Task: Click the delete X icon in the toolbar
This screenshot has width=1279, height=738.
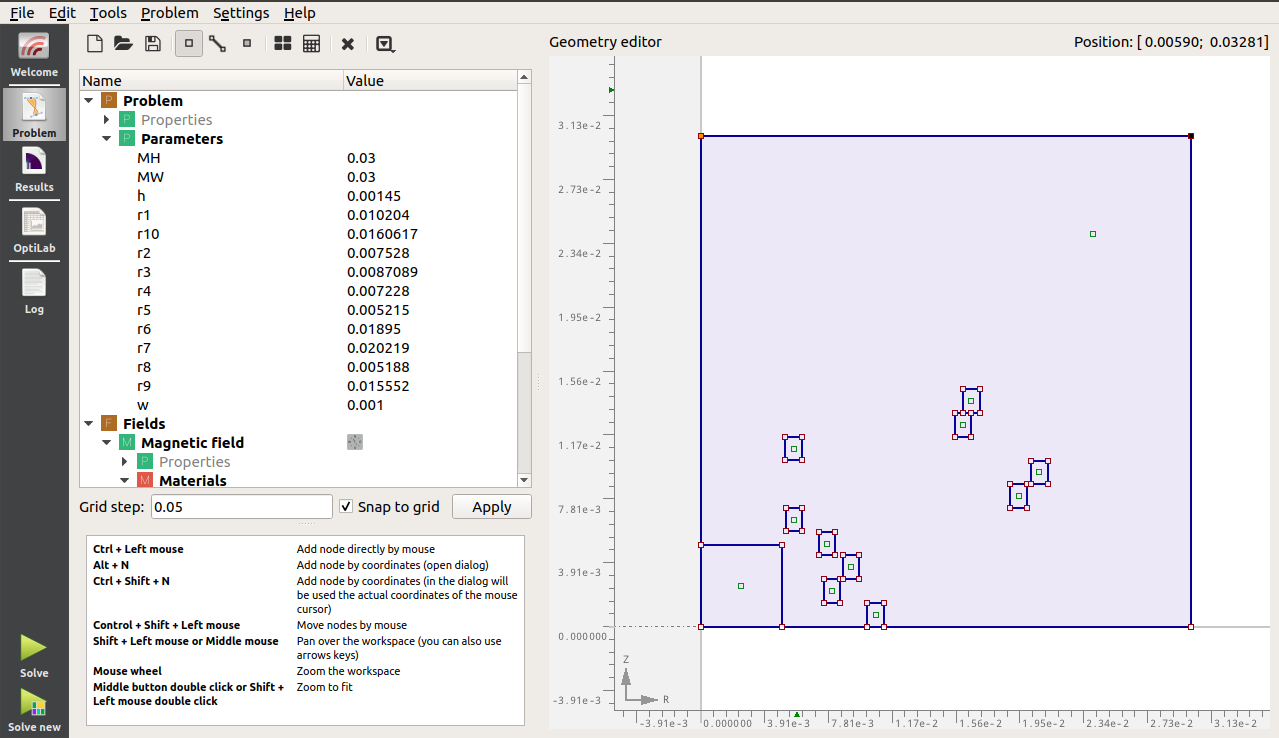Action: 348,43
